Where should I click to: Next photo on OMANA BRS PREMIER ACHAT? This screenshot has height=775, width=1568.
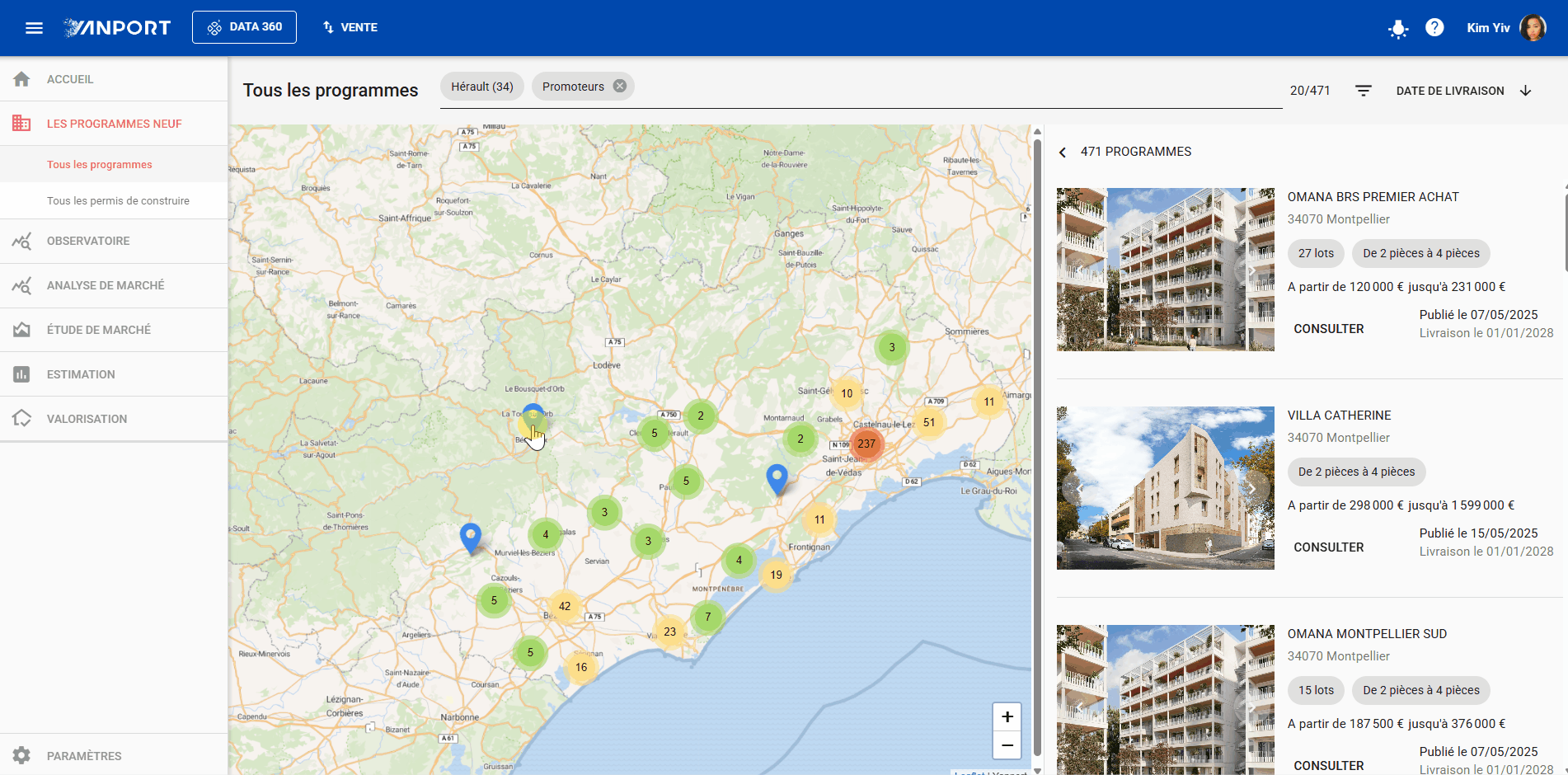(x=1252, y=270)
